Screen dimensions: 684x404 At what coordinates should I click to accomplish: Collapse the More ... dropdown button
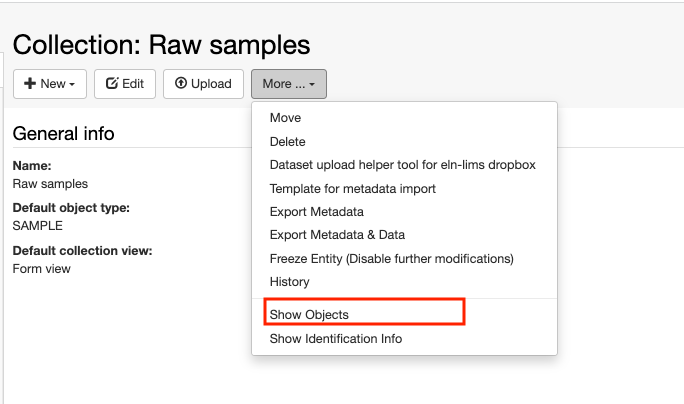pyautogui.click(x=289, y=84)
